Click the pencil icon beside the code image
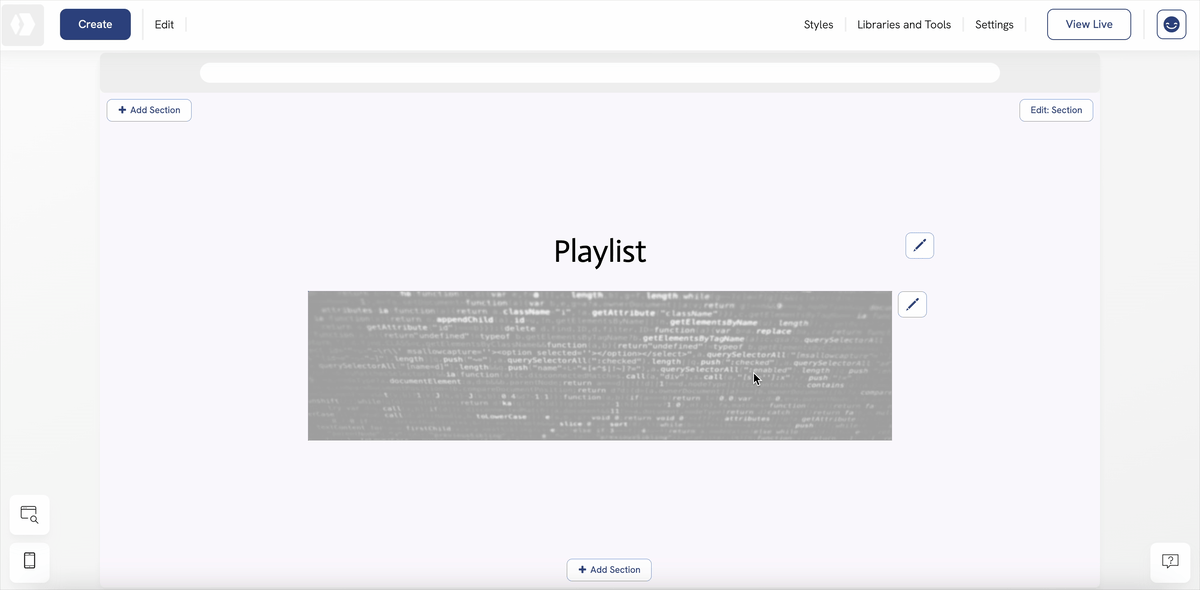This screenshot has height=590, width=1200. 912,304
